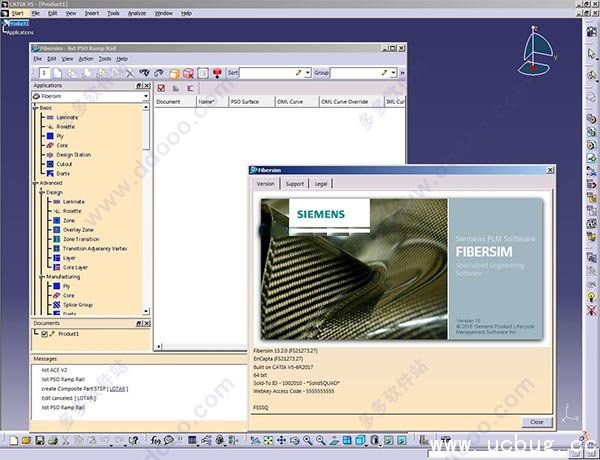
Task: Switch to the Support tab
Action: (294, 184)
